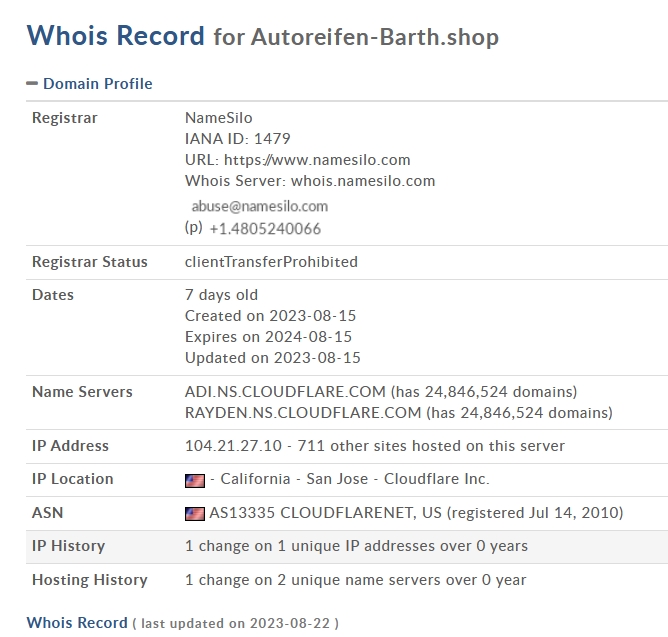
Task: Click the IP address 104.21.27.10 entry
Action: (x=233, y=446)
